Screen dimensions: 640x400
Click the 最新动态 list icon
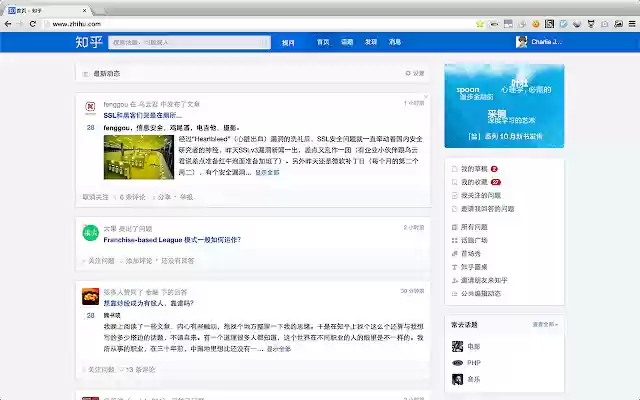coord(86,74)
